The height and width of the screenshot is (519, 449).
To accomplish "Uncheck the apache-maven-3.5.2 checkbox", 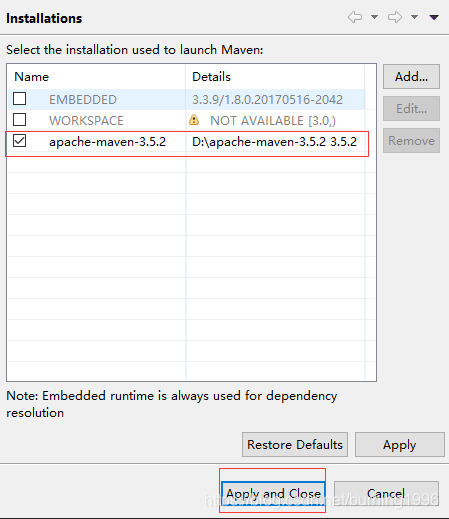I will point(19,141).
